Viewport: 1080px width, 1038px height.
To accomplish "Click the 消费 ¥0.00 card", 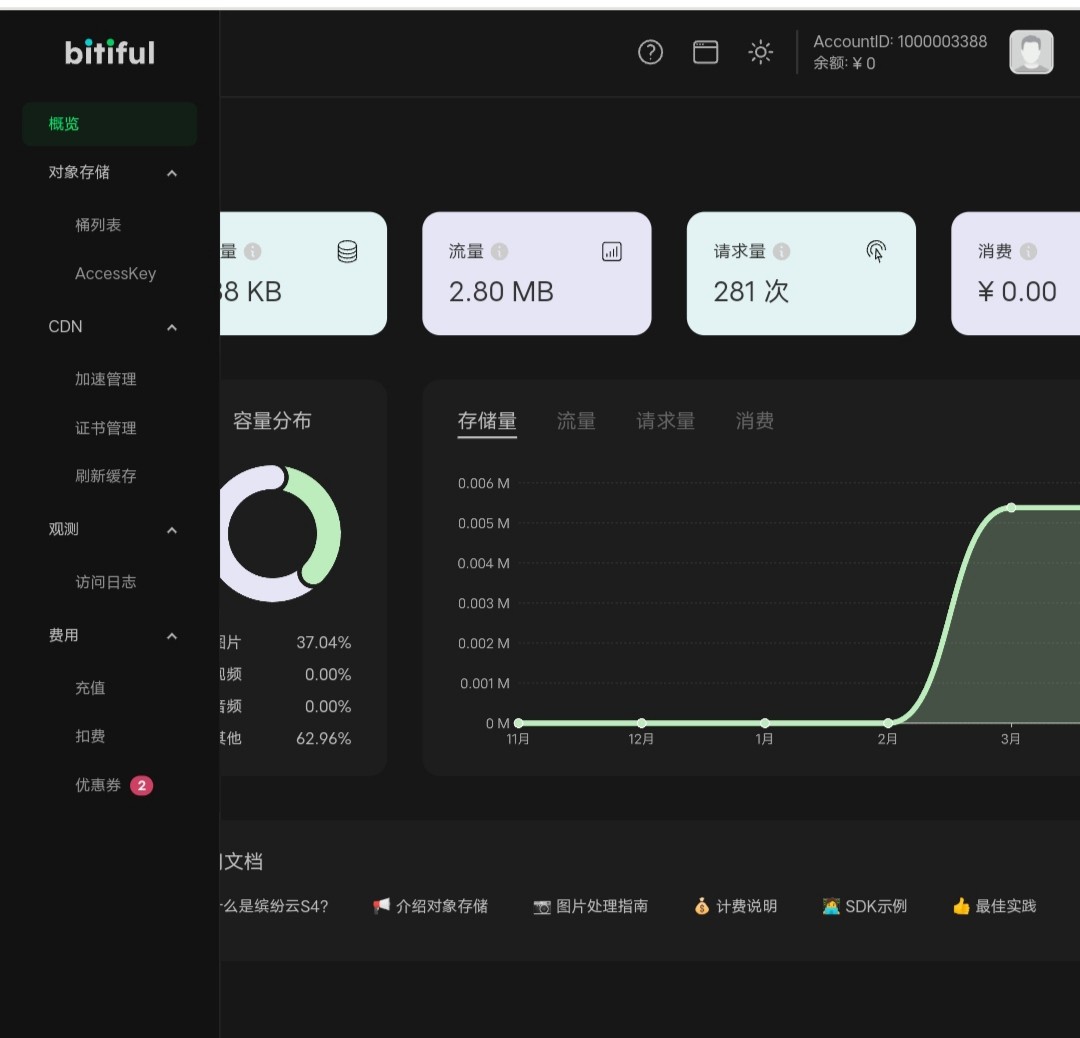I will pos(1015,273).
